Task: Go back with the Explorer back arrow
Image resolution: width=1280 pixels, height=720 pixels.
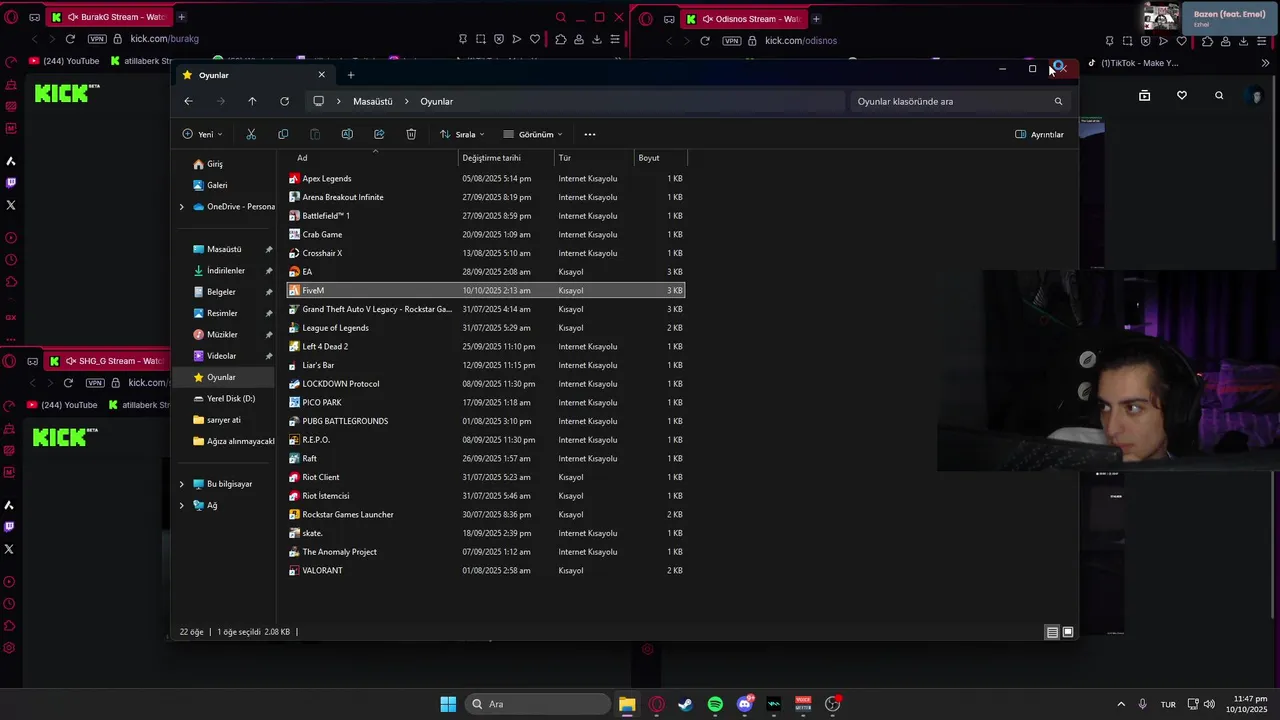Action: [188, 101]
